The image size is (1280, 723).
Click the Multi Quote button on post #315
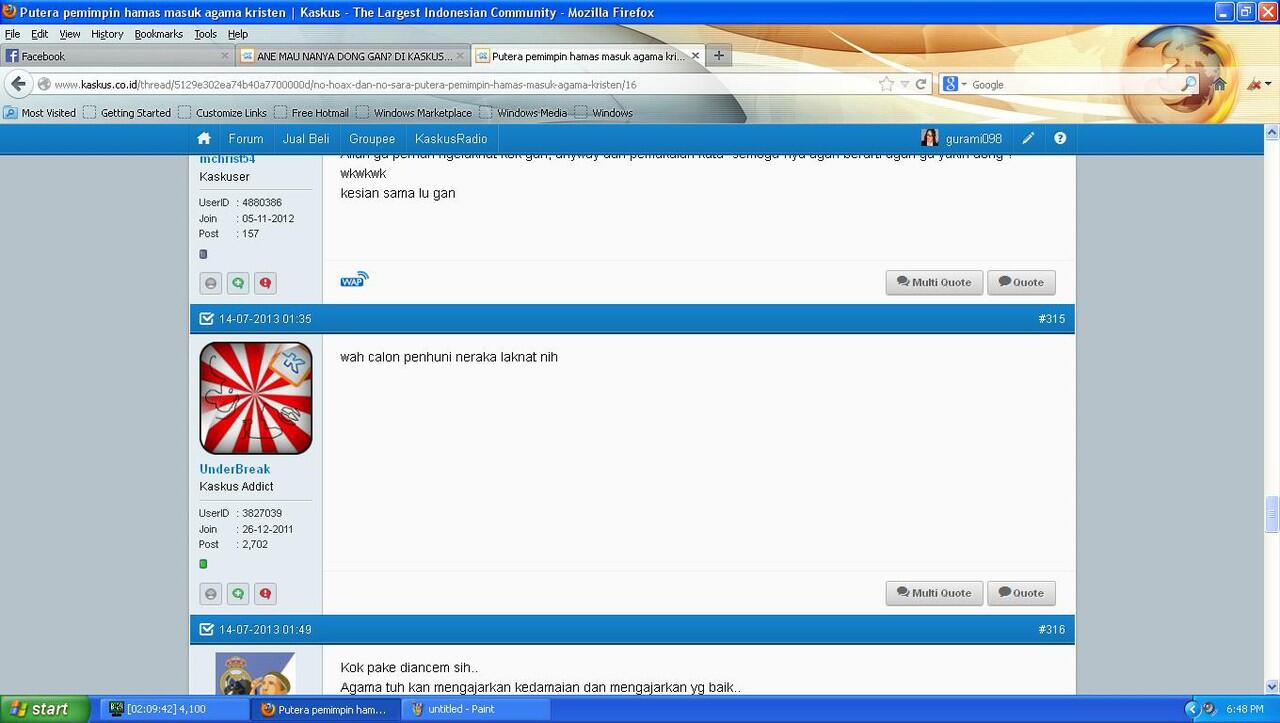tap(934, 593)
